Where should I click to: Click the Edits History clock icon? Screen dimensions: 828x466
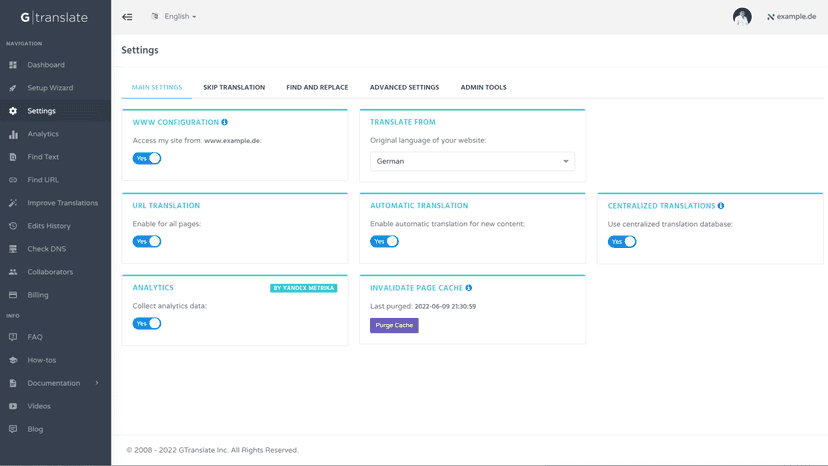(13, 226)
